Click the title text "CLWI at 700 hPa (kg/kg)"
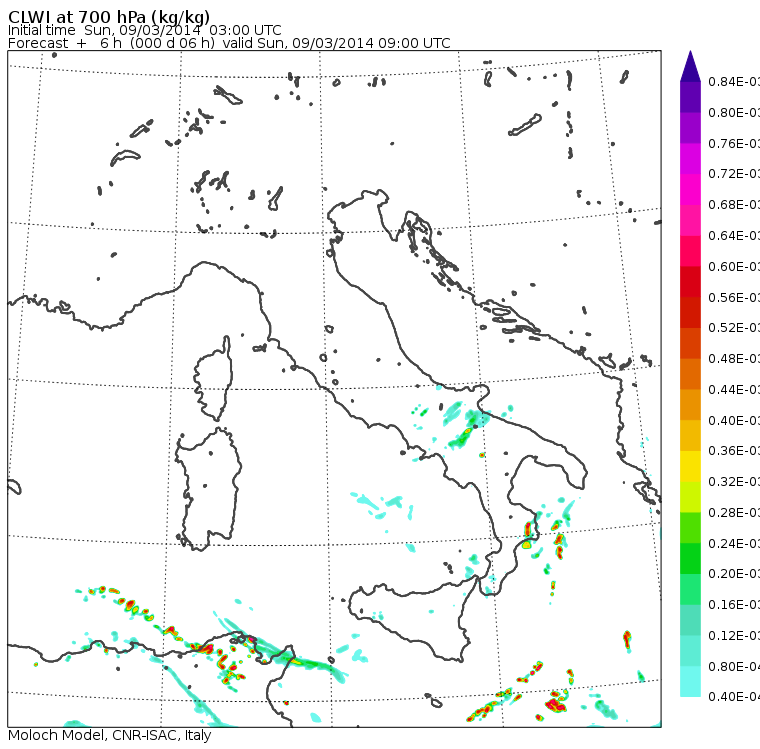Screen dimensions: 760x749 pos(109,17)
